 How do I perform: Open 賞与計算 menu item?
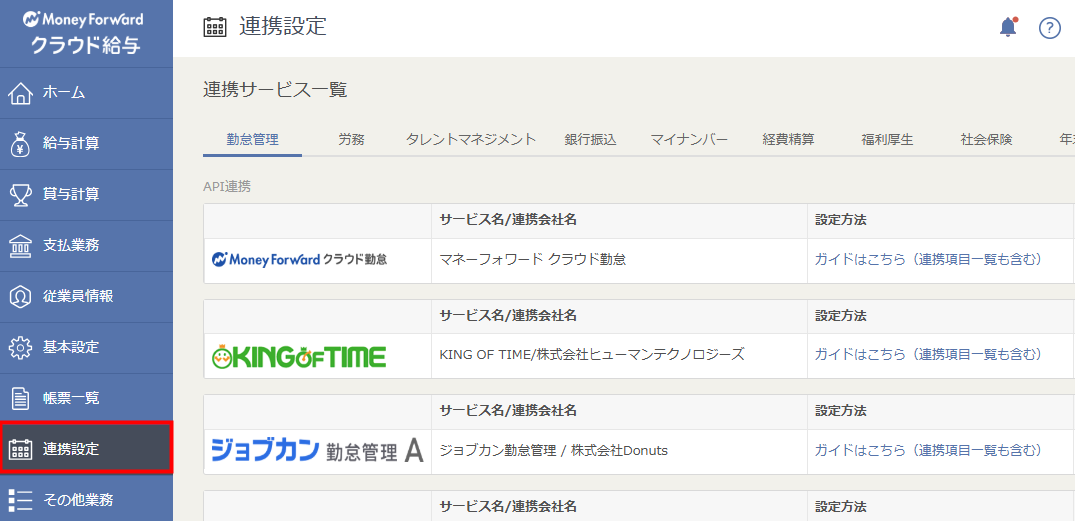pos(86,195)
